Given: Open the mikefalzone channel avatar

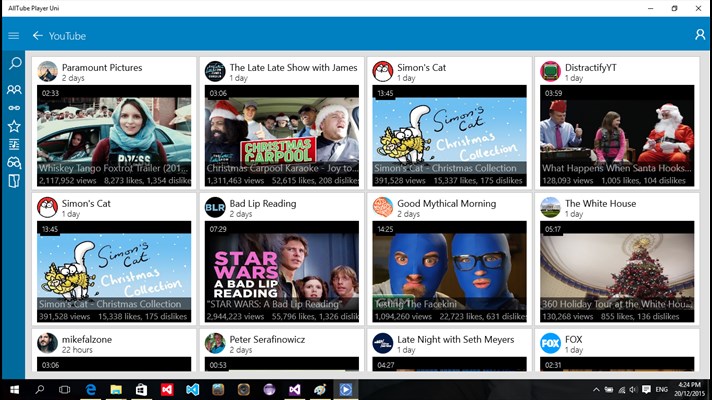Looking at the screenshot, I should coord(47,343).
